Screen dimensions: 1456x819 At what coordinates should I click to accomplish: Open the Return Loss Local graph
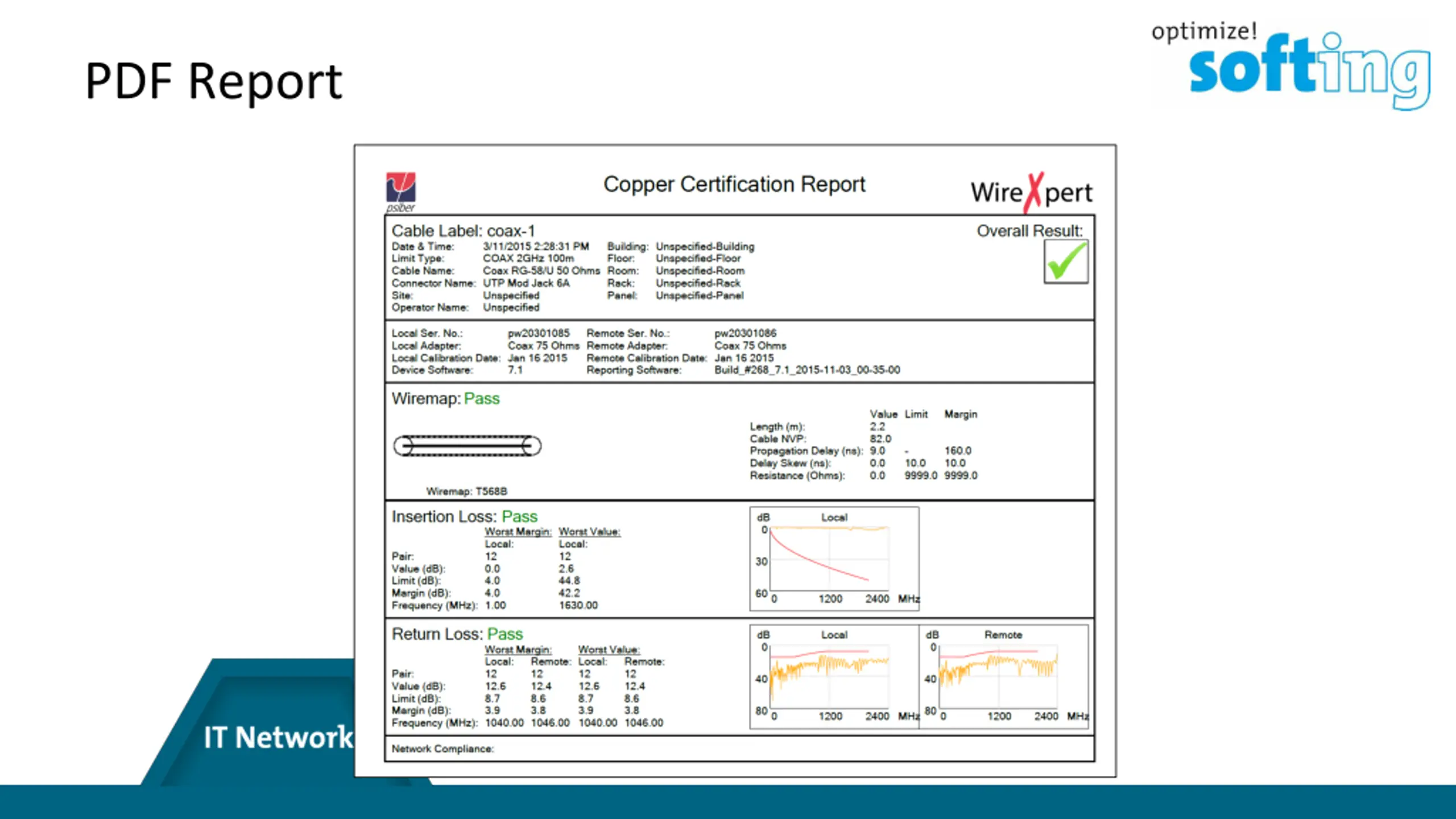[834, 677]
